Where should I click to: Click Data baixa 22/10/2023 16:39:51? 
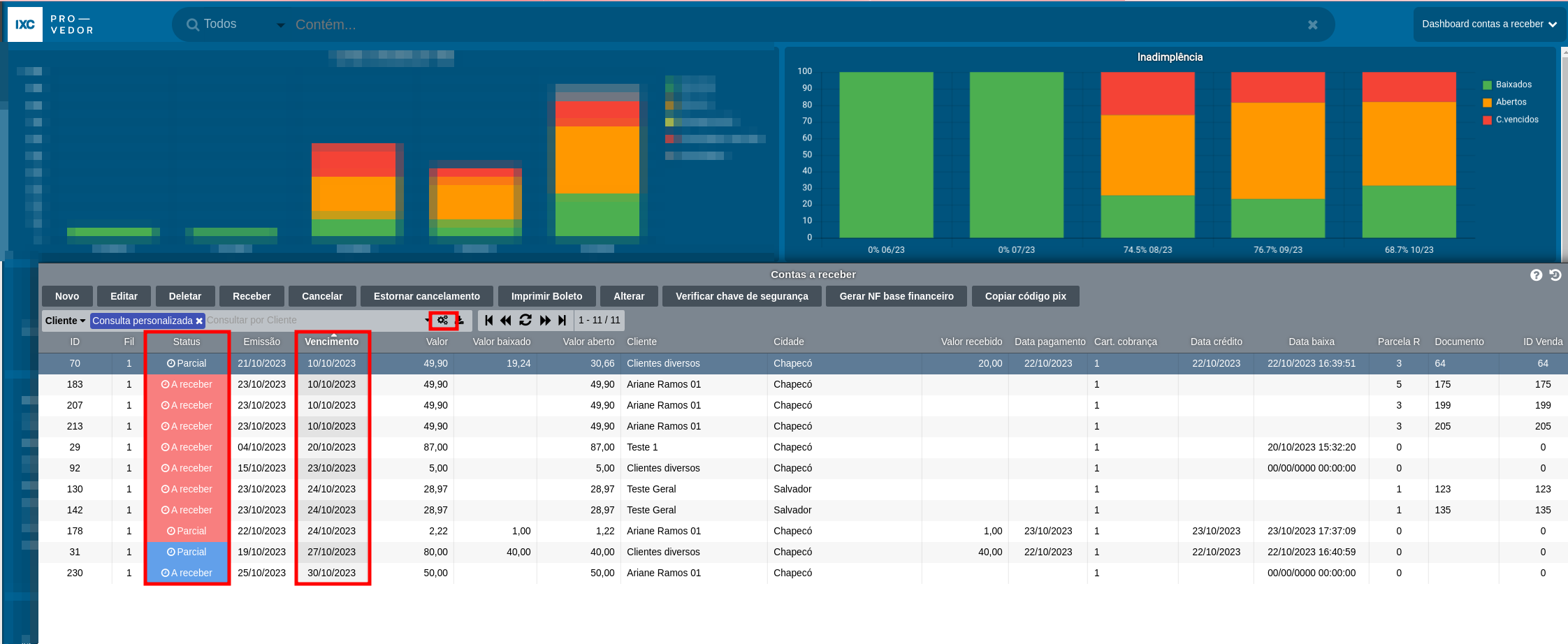tap(1312, 363)
